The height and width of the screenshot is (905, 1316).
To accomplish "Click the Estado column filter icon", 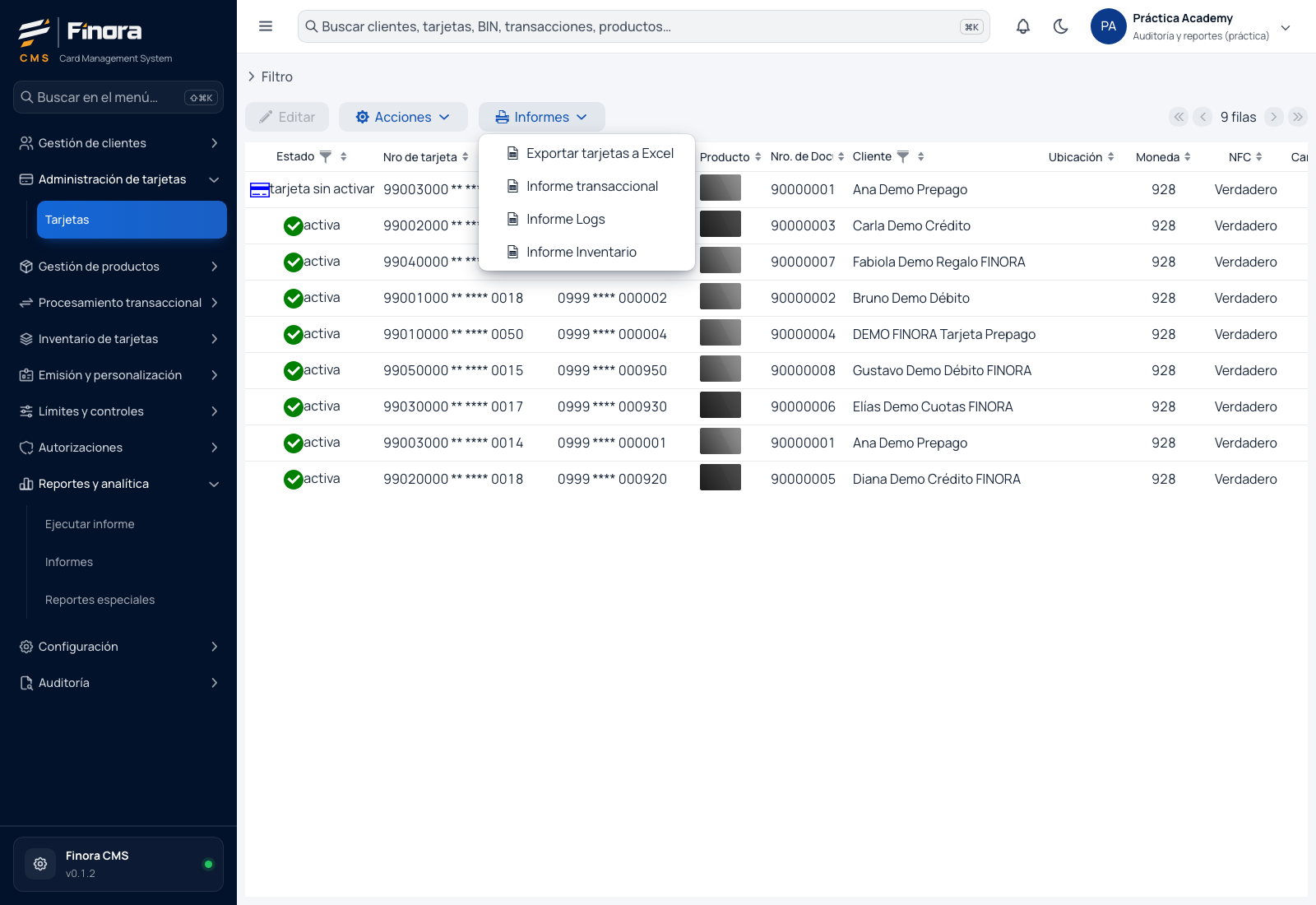I will click(x=326, y=156).
